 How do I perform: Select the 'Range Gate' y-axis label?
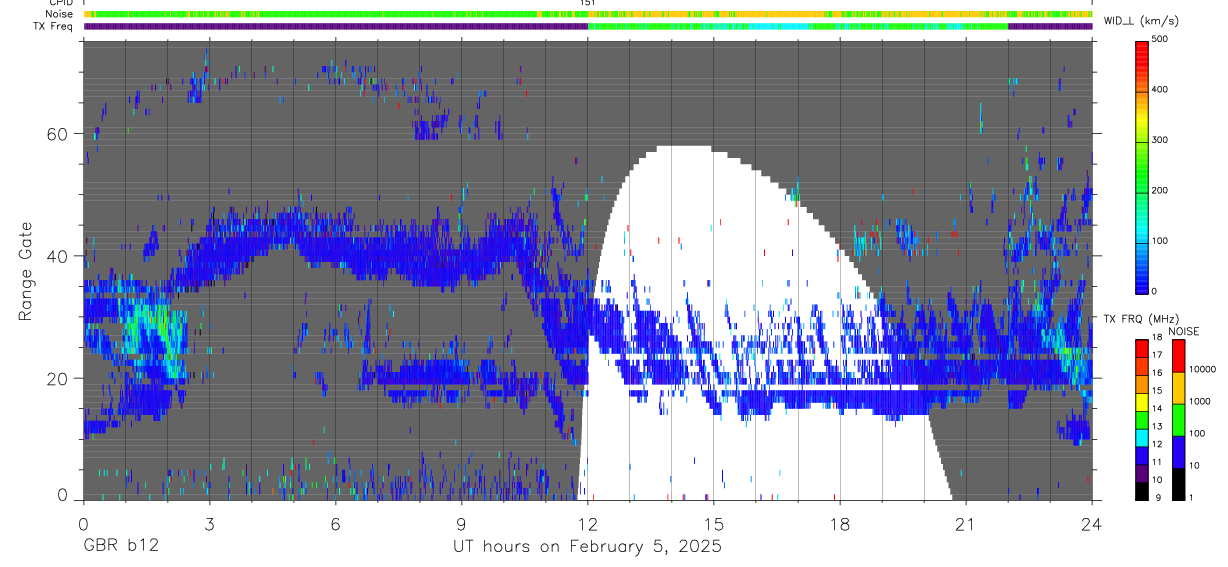point(27,271)
